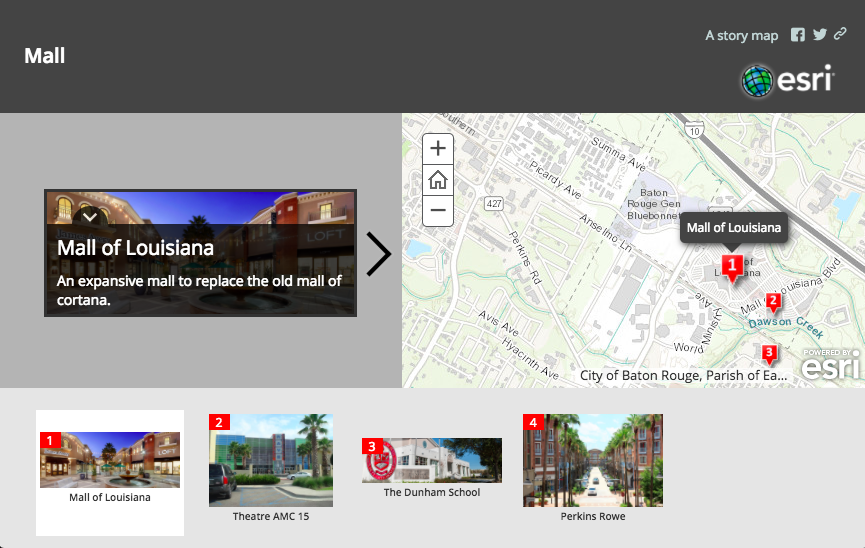Select Theatre AMC 15 thumbnail
This screenshot has width=865, height=548.
tap(271, 460)
